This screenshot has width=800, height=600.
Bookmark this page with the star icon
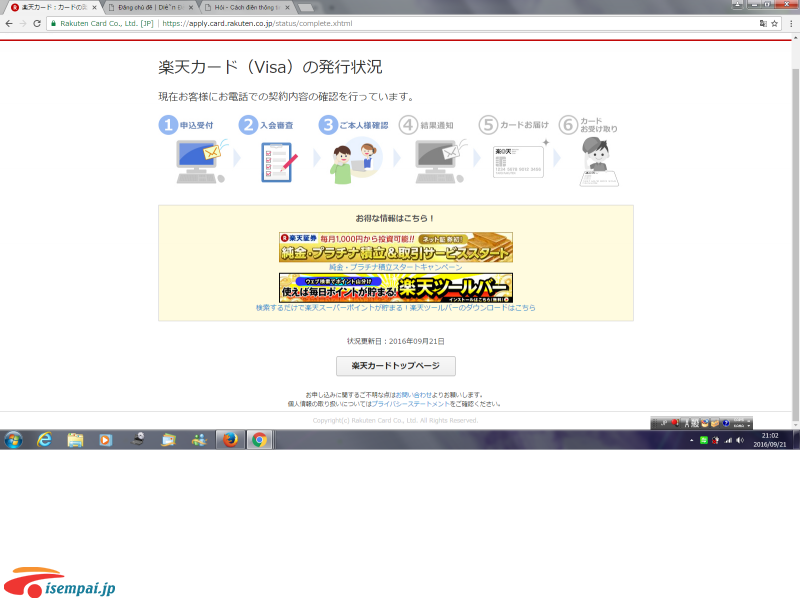[x=774, y=23]
